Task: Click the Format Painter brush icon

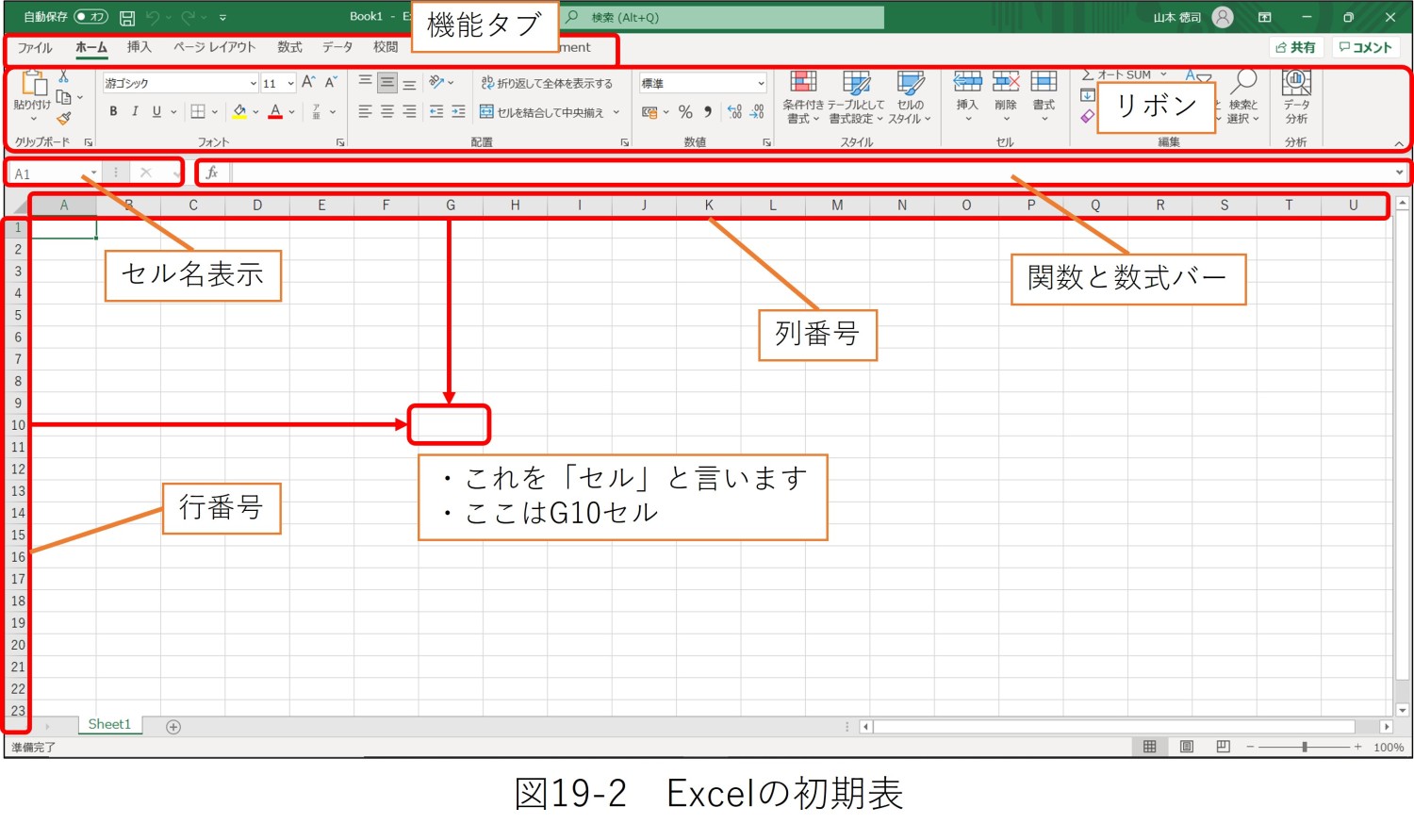Action: coord(63,119)
